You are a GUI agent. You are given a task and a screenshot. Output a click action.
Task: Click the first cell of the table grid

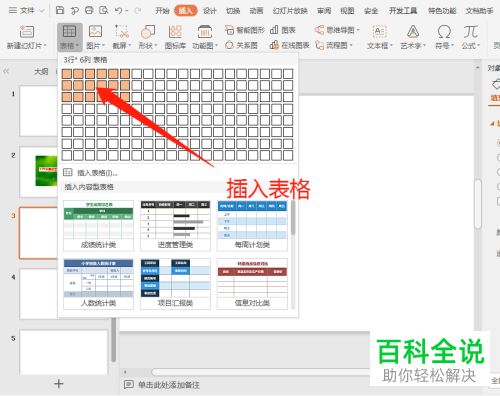pos(67,74)
